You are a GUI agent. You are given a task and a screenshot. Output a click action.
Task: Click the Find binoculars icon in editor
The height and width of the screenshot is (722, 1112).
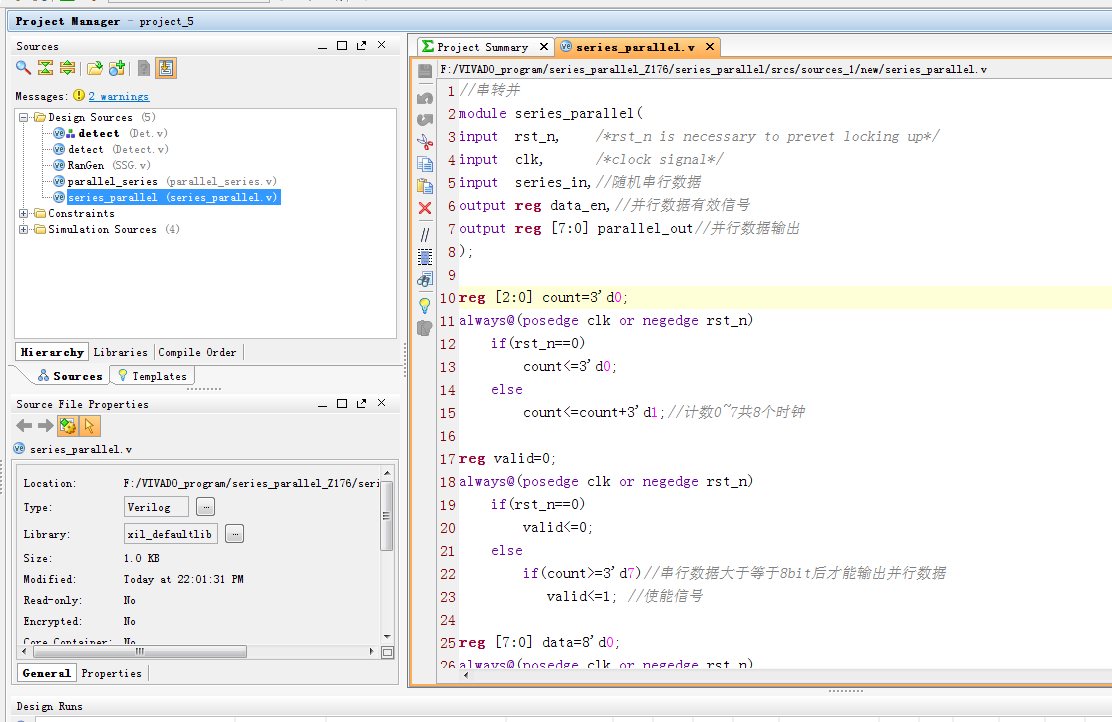pos(425,279)
